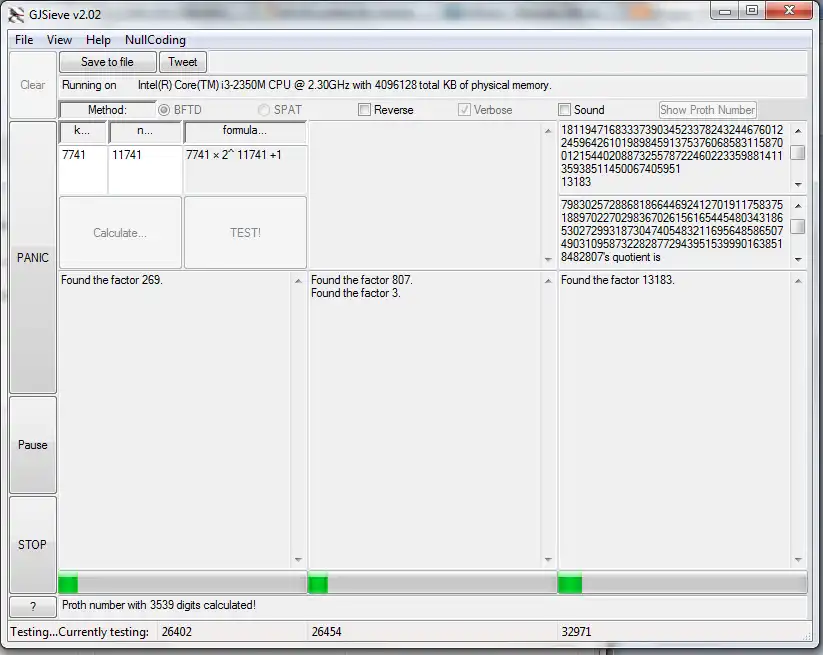823x655 pixels.
Task: Click Show Proth Number button
Action: tap(708, 110)
